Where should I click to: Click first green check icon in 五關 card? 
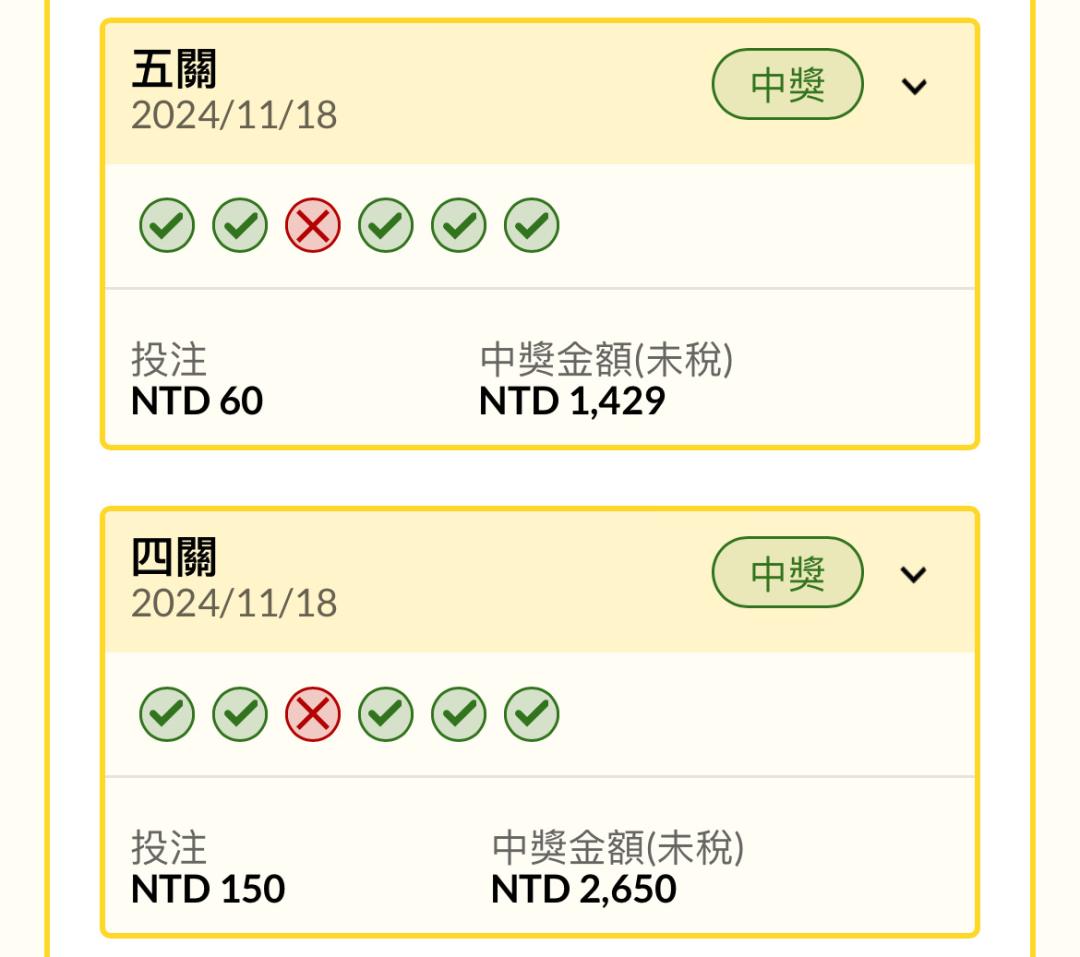point(167,225)
